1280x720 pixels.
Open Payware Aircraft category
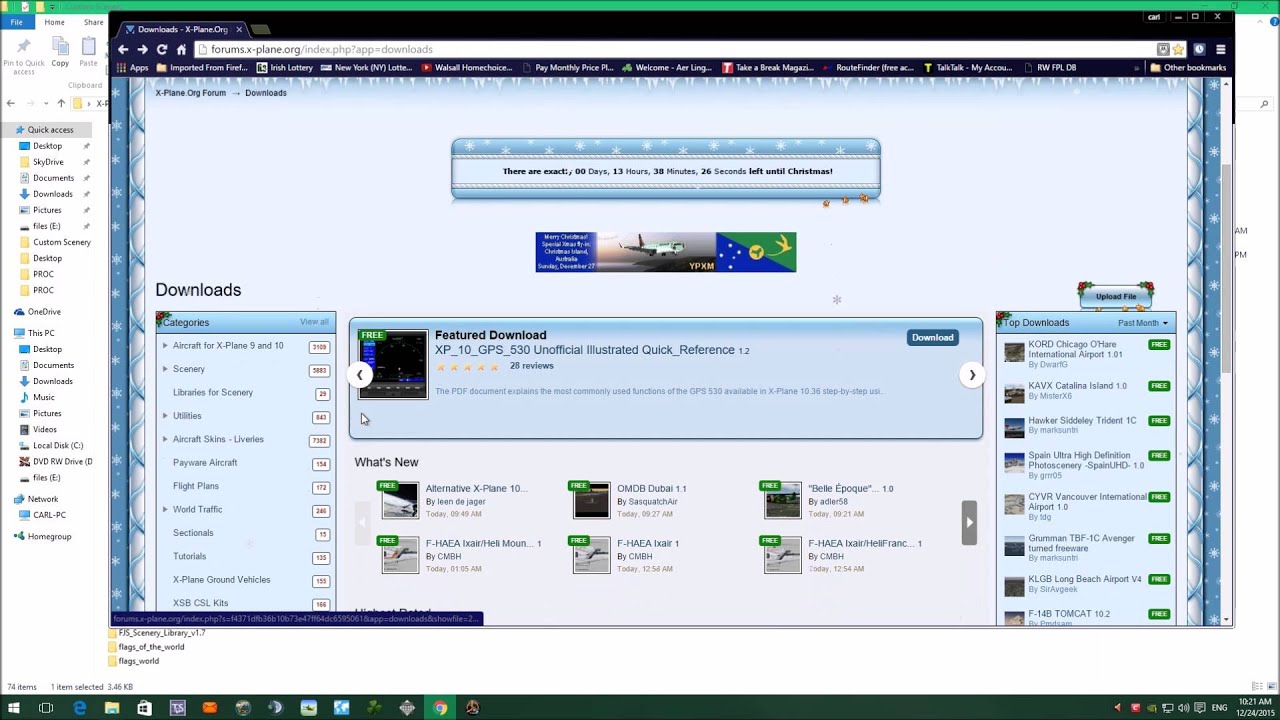tap(205, 463)
